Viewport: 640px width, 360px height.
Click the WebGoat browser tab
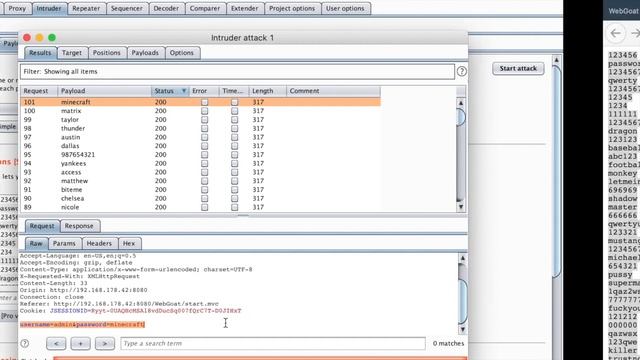click(623, 11)
